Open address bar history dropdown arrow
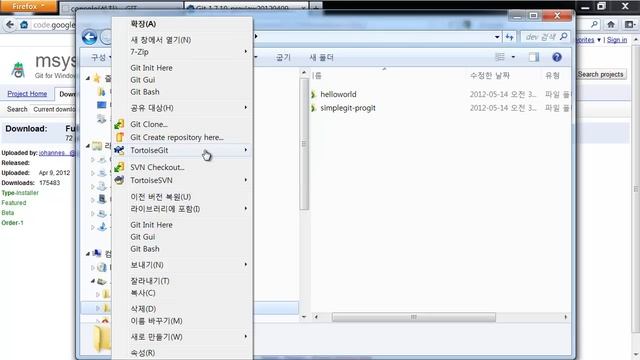The height and width of the screenshot is (360, 640). coord(497,37)
